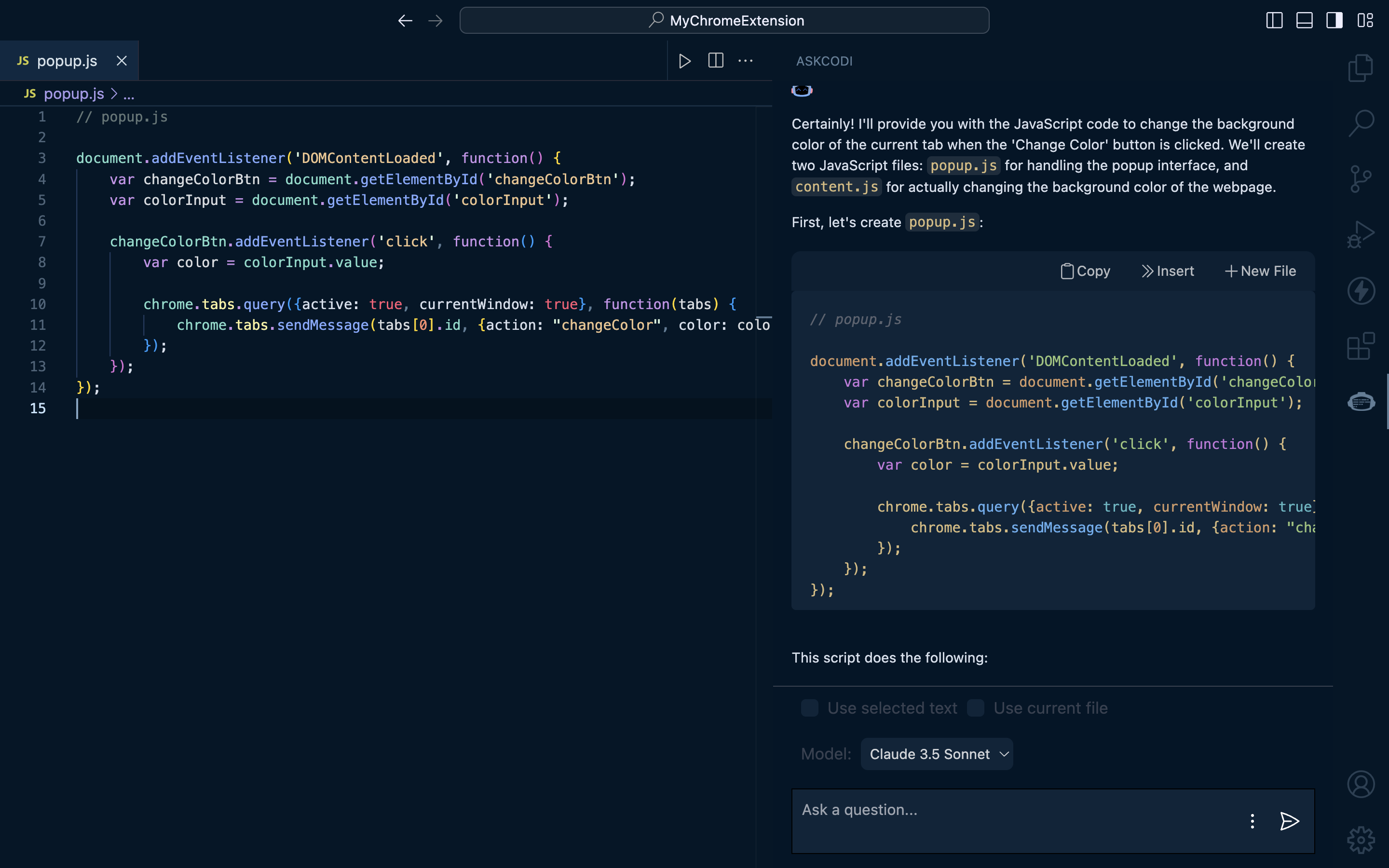
Task: Open the Claude 3.5 Sonnet model dropdown
Action: coord(937,754)
